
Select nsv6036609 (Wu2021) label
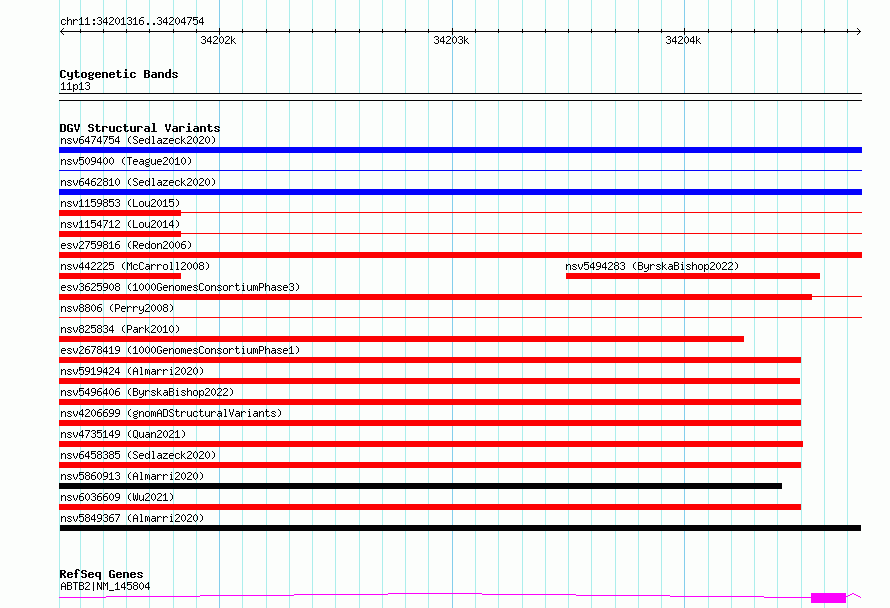click(x=117, y=497)
